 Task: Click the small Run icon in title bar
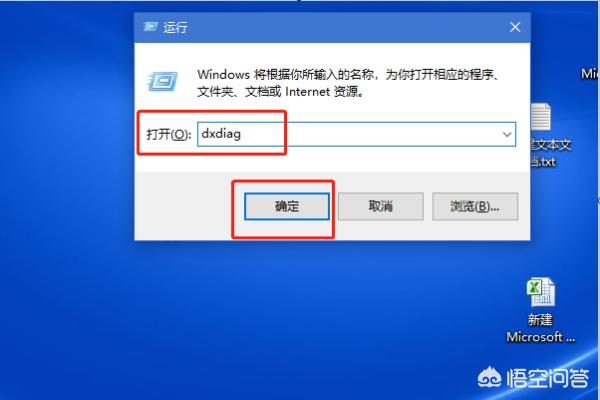(150, 27)
